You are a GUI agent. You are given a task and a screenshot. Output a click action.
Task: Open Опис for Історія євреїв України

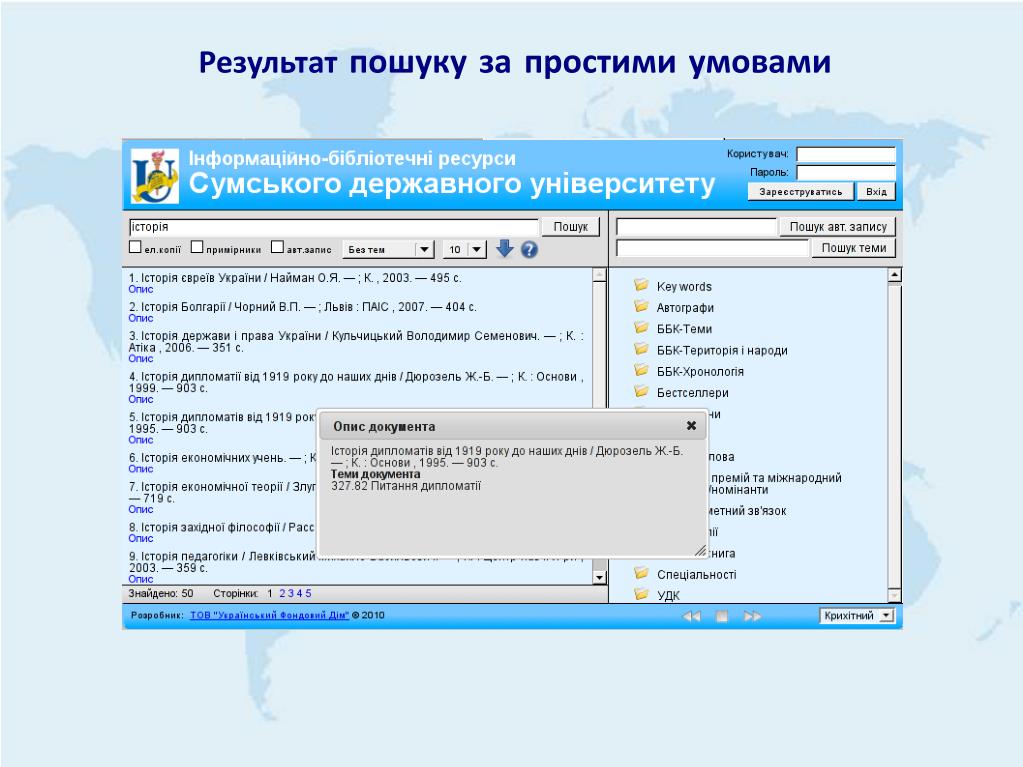click(x=141, y=289)
